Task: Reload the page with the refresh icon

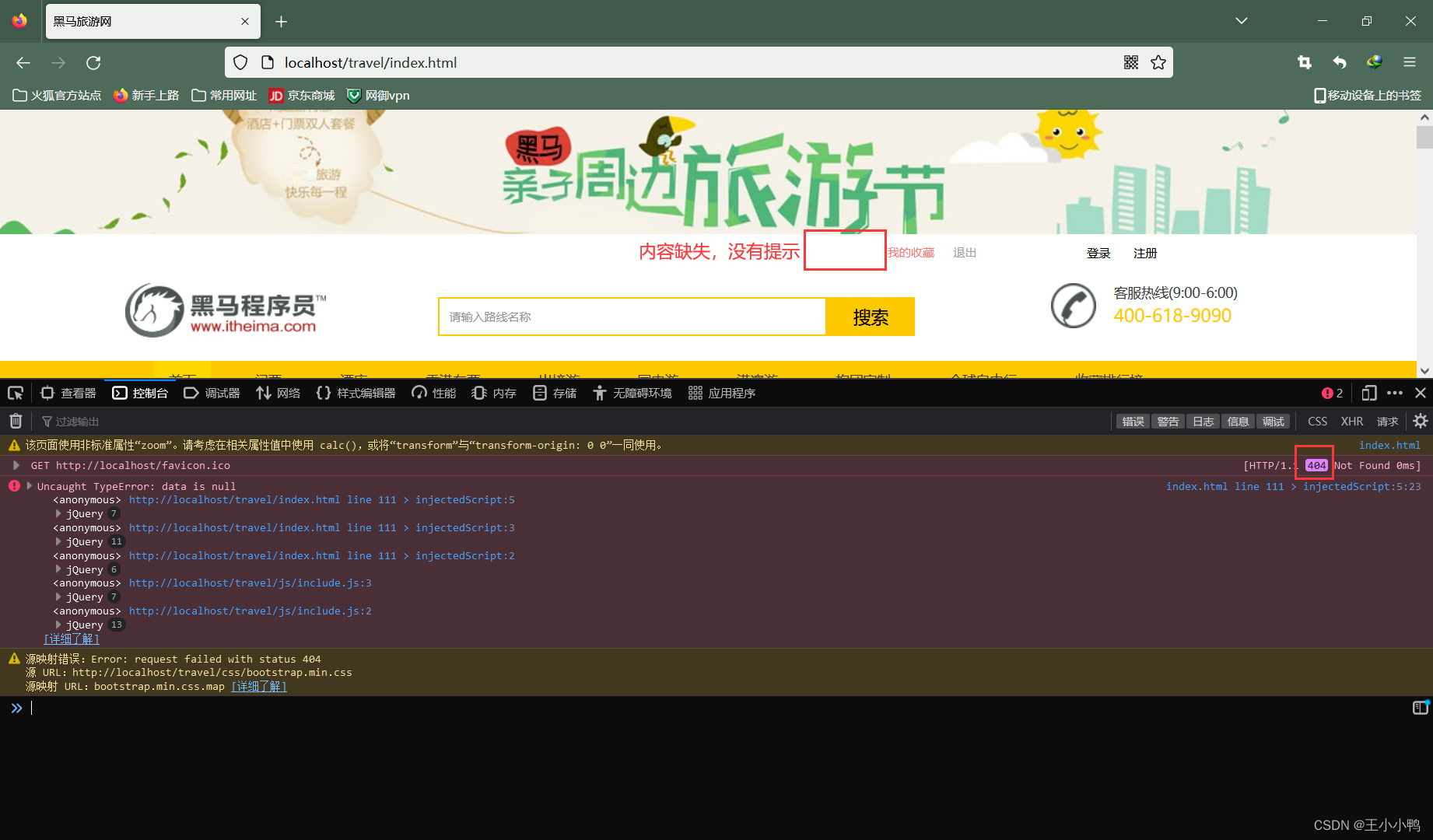Action: 93,62
